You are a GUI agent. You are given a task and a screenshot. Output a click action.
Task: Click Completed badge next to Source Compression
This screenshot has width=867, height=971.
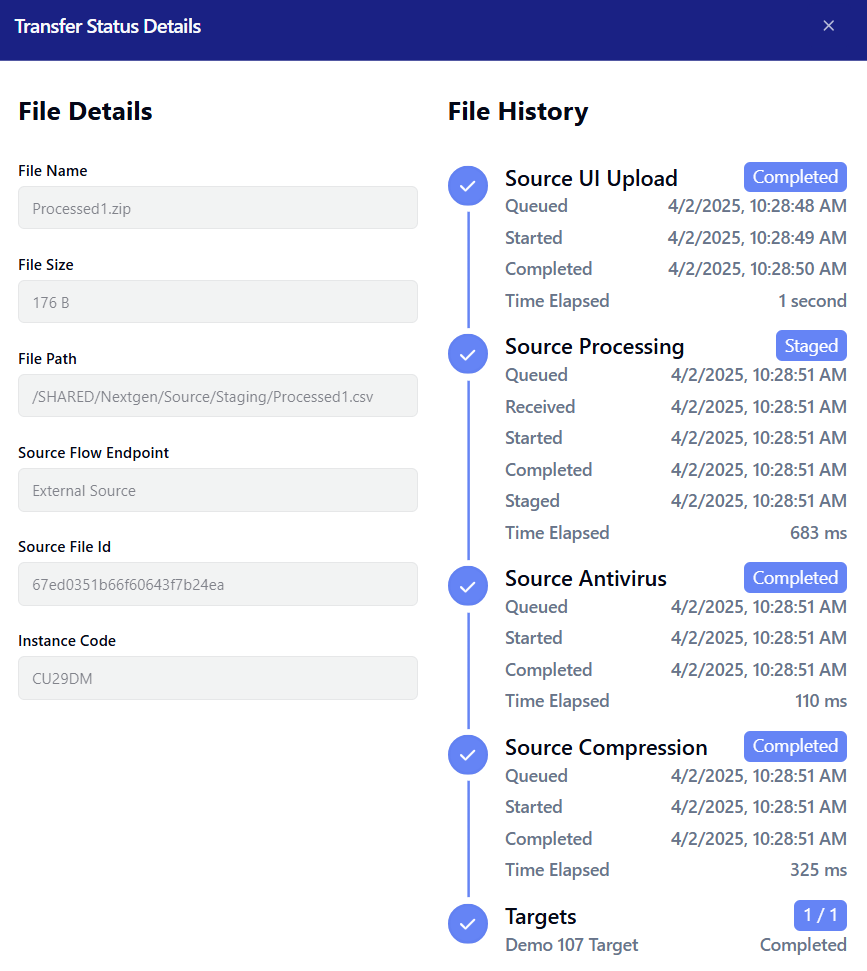[x=795, y=746]
